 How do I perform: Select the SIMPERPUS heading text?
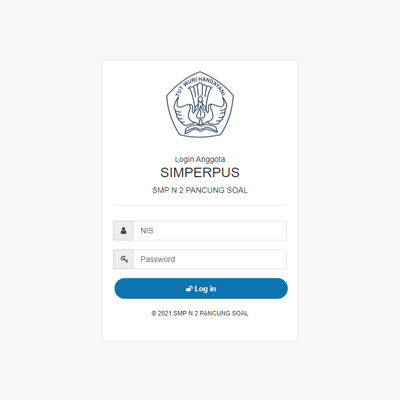click(x=200, y=173)
